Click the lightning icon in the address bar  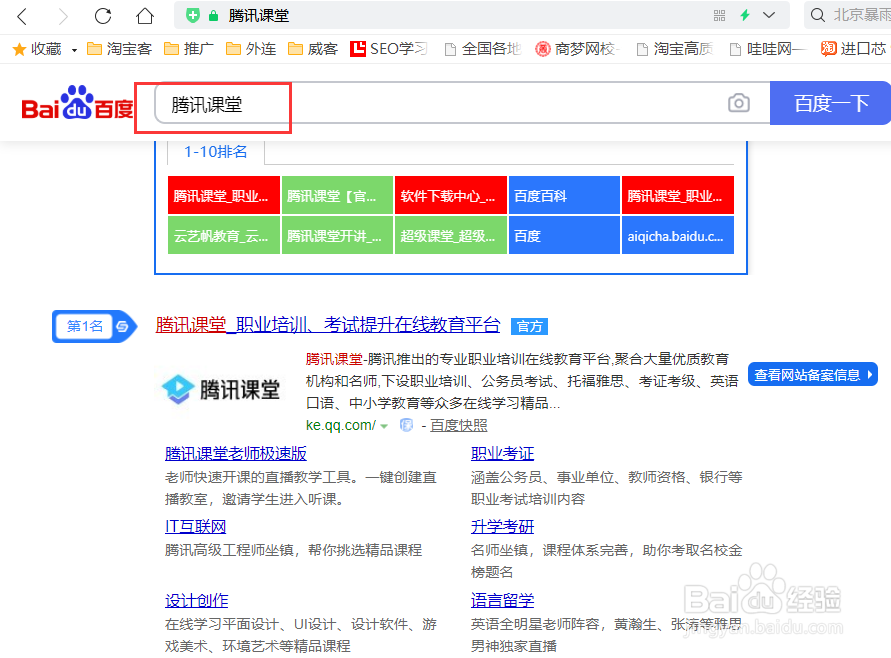coord(745,15)
